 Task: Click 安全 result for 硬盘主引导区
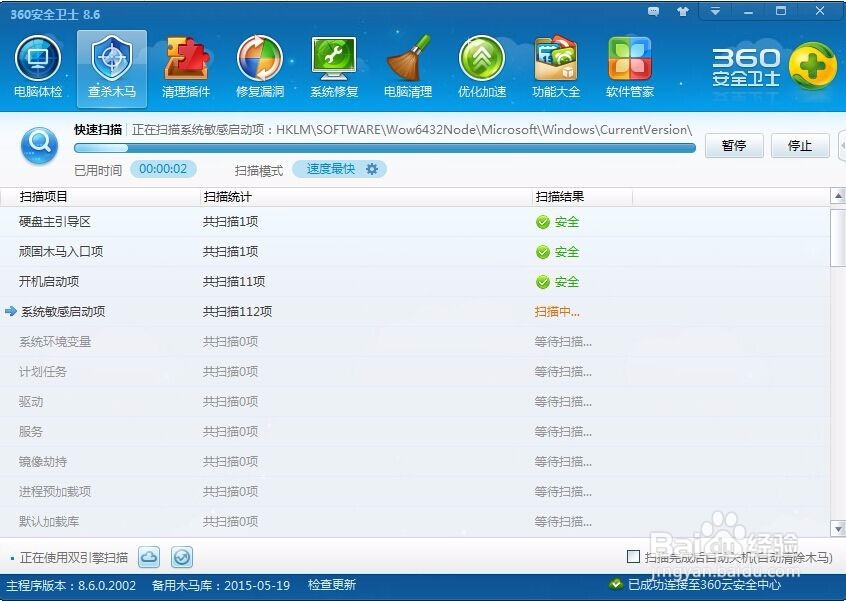click(x=557, y=222)
